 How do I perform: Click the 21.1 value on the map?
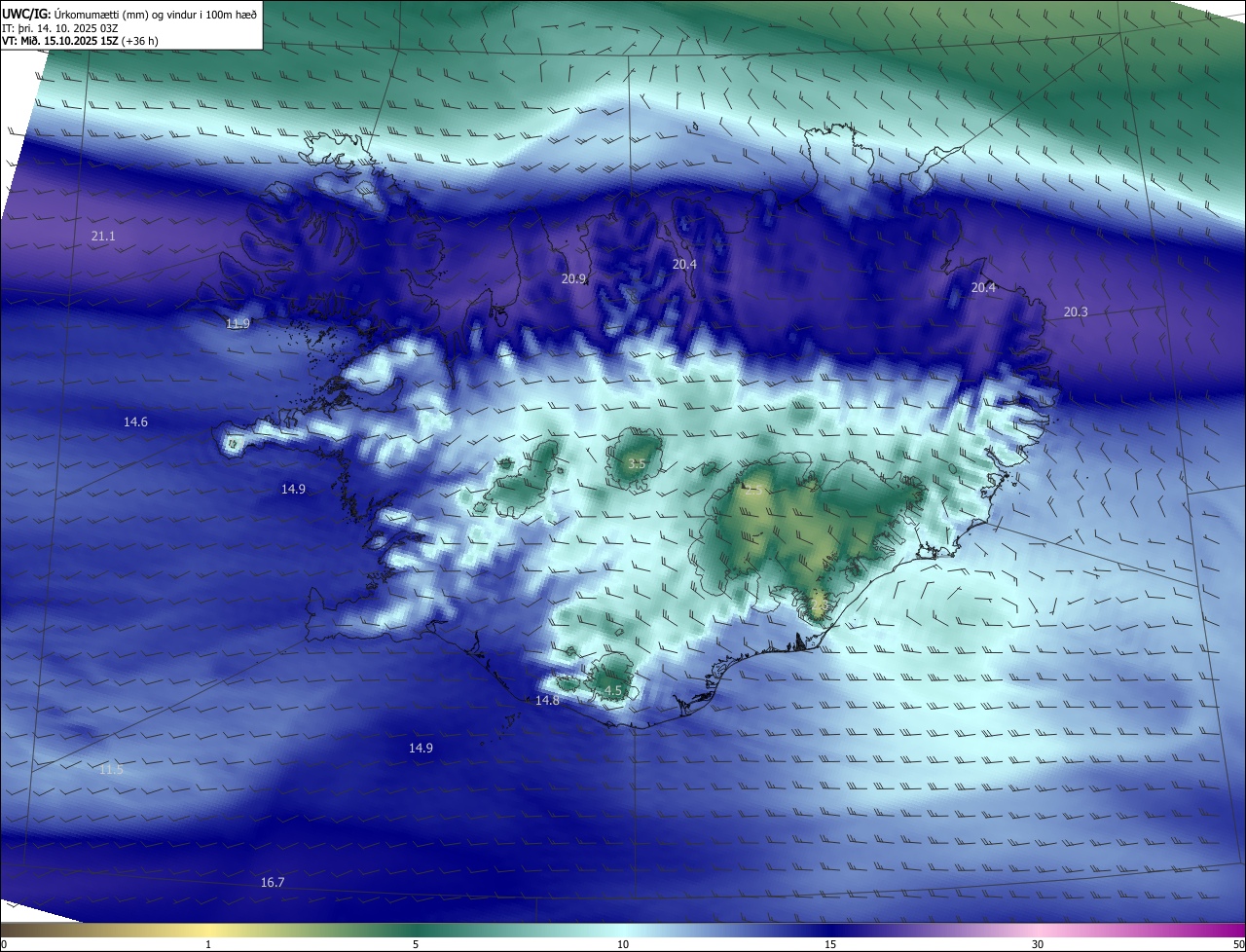103,237
